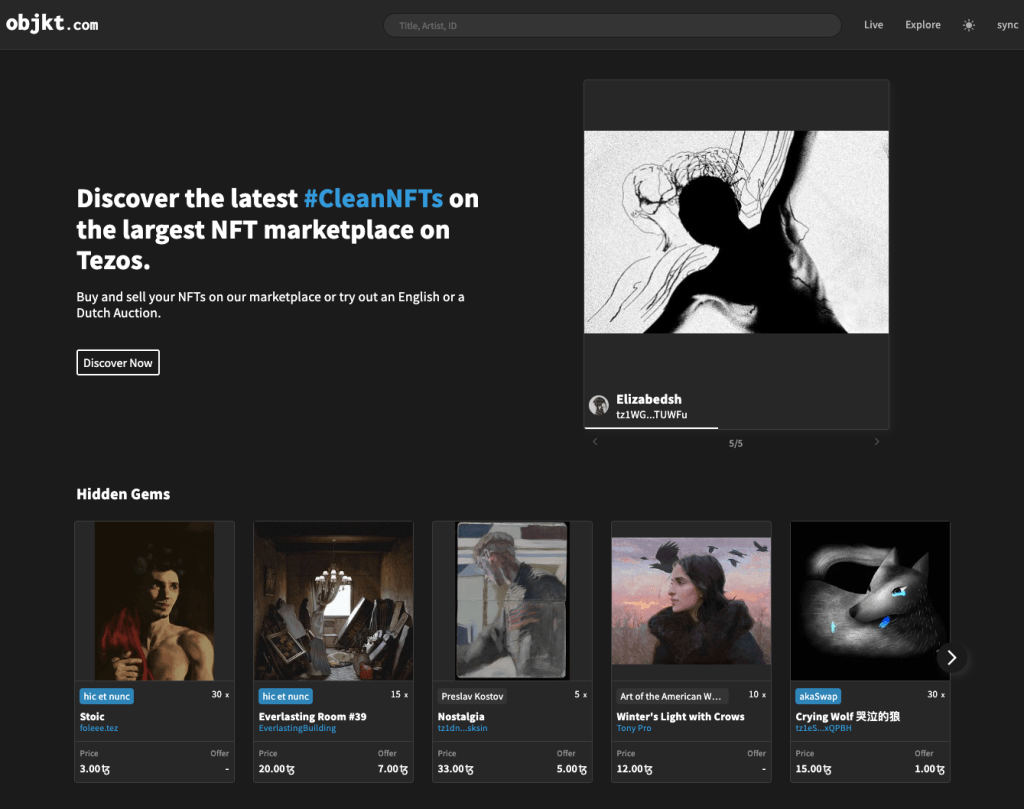The height and width of the screenshot is (809, 1024).
Task: Click the 5/5 slide counter
Action: [735, 443]
